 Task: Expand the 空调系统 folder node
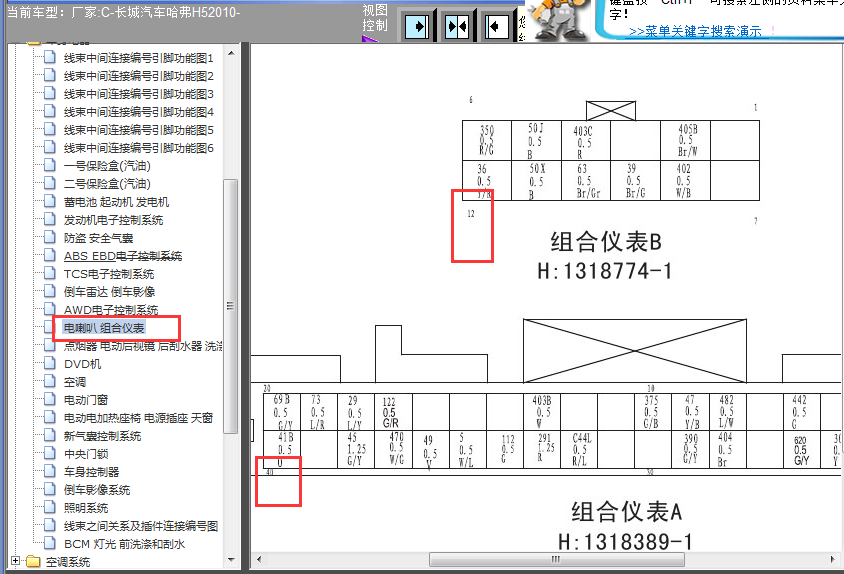[15, 561]
